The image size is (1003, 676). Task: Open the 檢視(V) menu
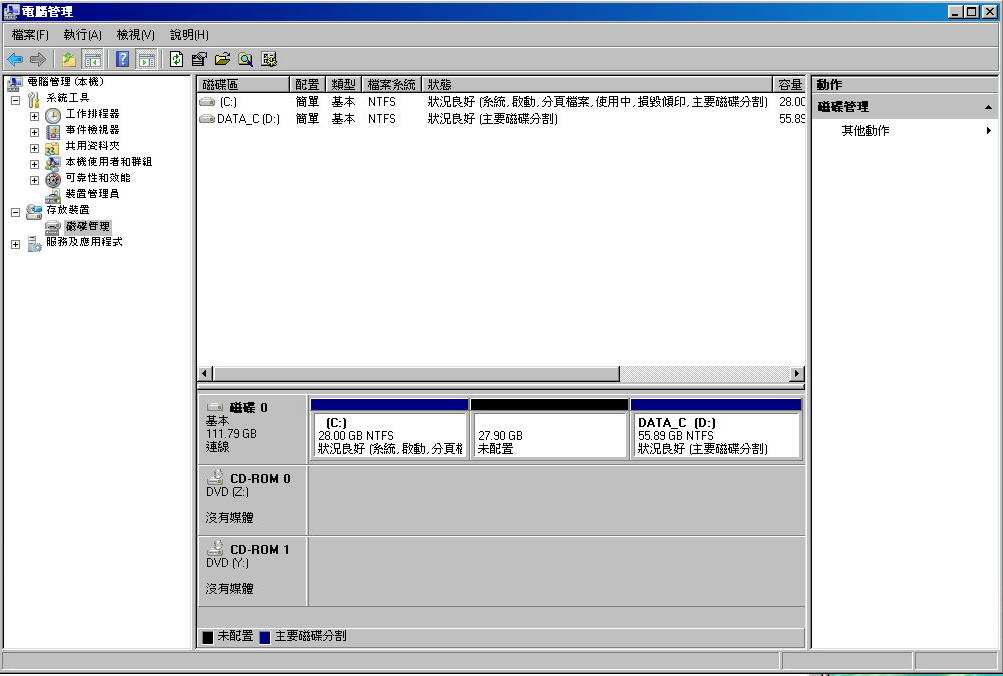[x=135, y=35]
